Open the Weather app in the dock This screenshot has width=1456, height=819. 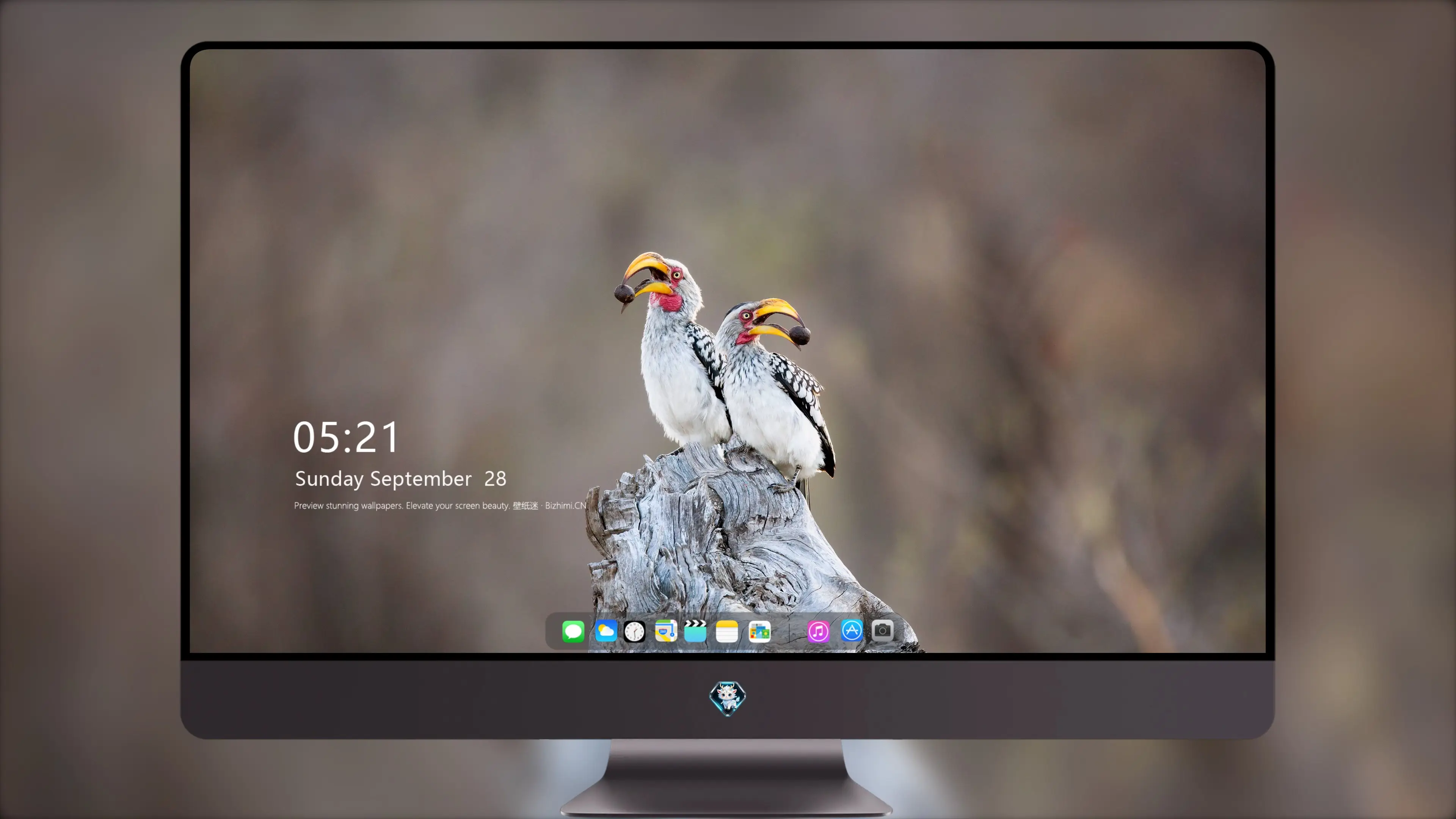click(x=606, y=631)
